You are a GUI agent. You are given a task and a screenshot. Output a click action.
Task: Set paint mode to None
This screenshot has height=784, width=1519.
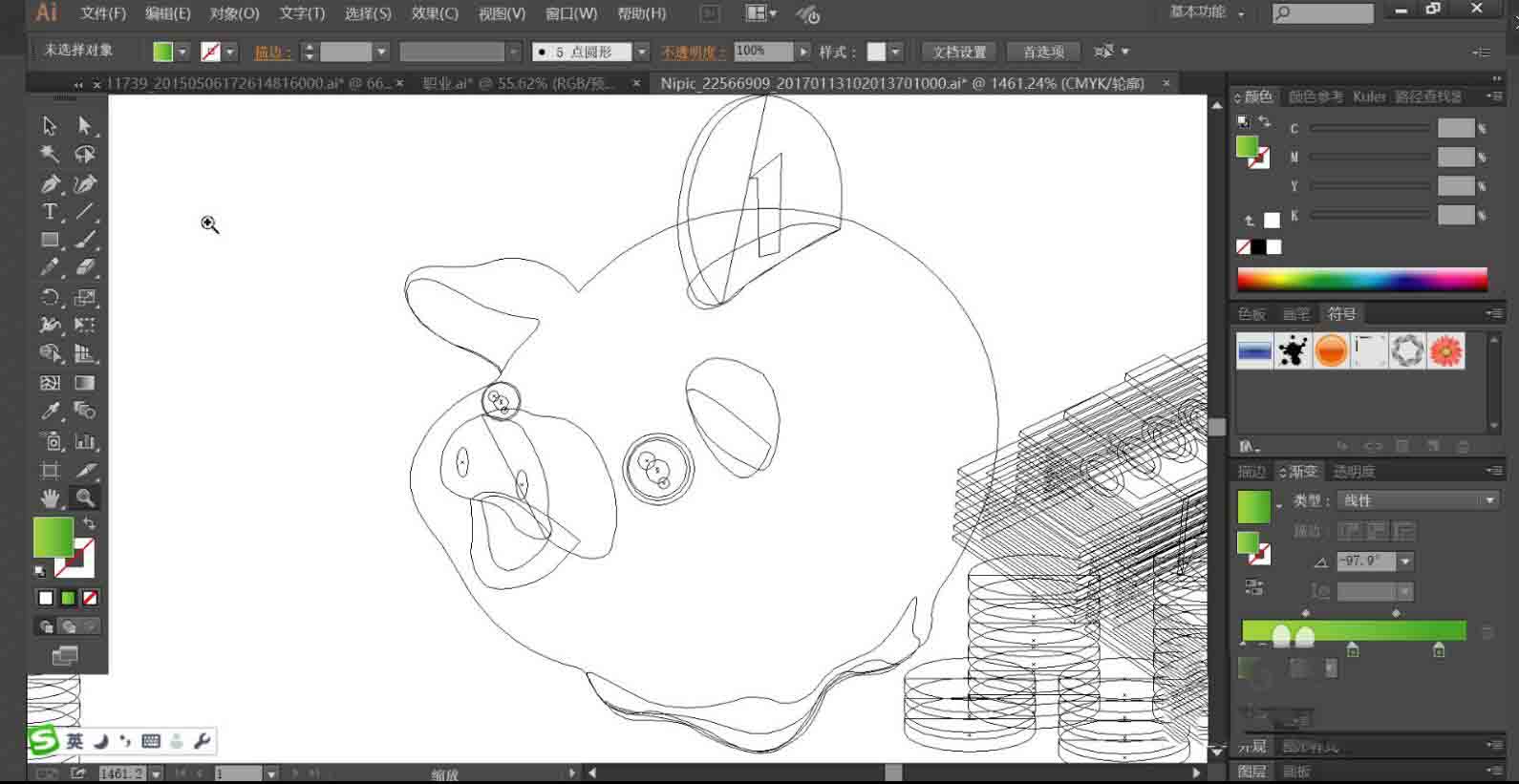click(90, 598)
